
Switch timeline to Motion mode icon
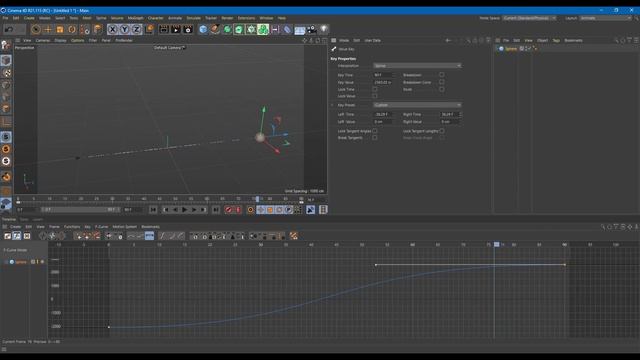click(27, 236)
